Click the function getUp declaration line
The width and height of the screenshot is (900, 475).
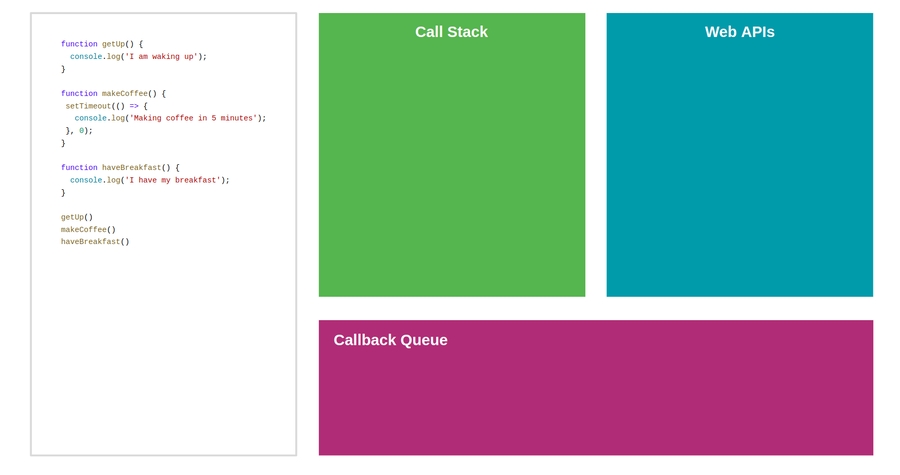pyautogui.click(x=101, y=44)
